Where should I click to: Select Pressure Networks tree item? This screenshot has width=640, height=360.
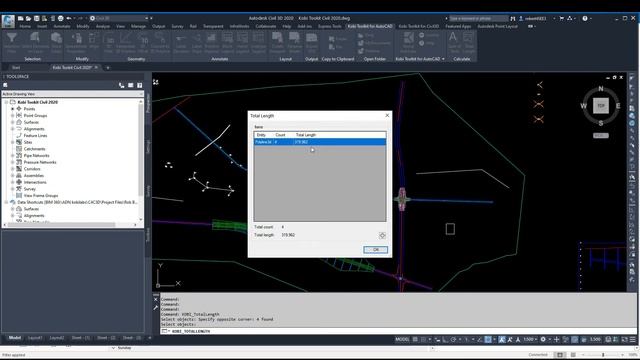pos(40,162)
